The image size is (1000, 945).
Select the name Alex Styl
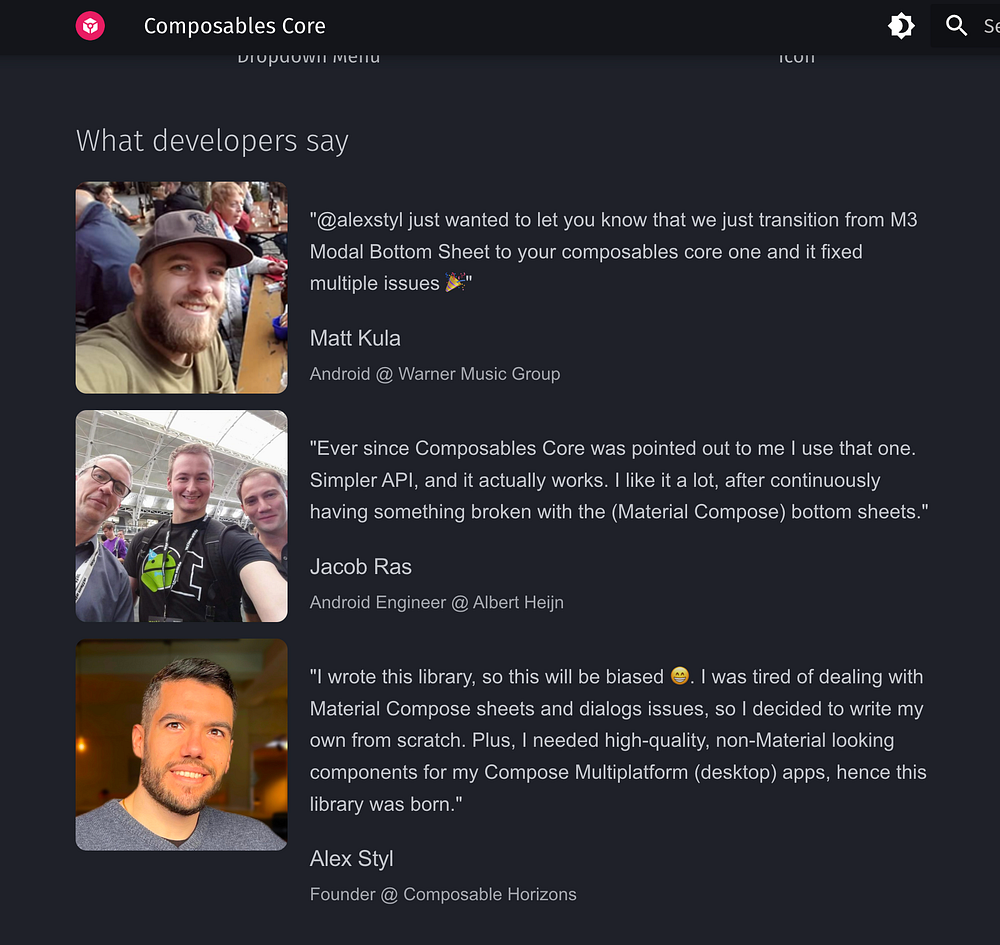[x=352, y=858]
